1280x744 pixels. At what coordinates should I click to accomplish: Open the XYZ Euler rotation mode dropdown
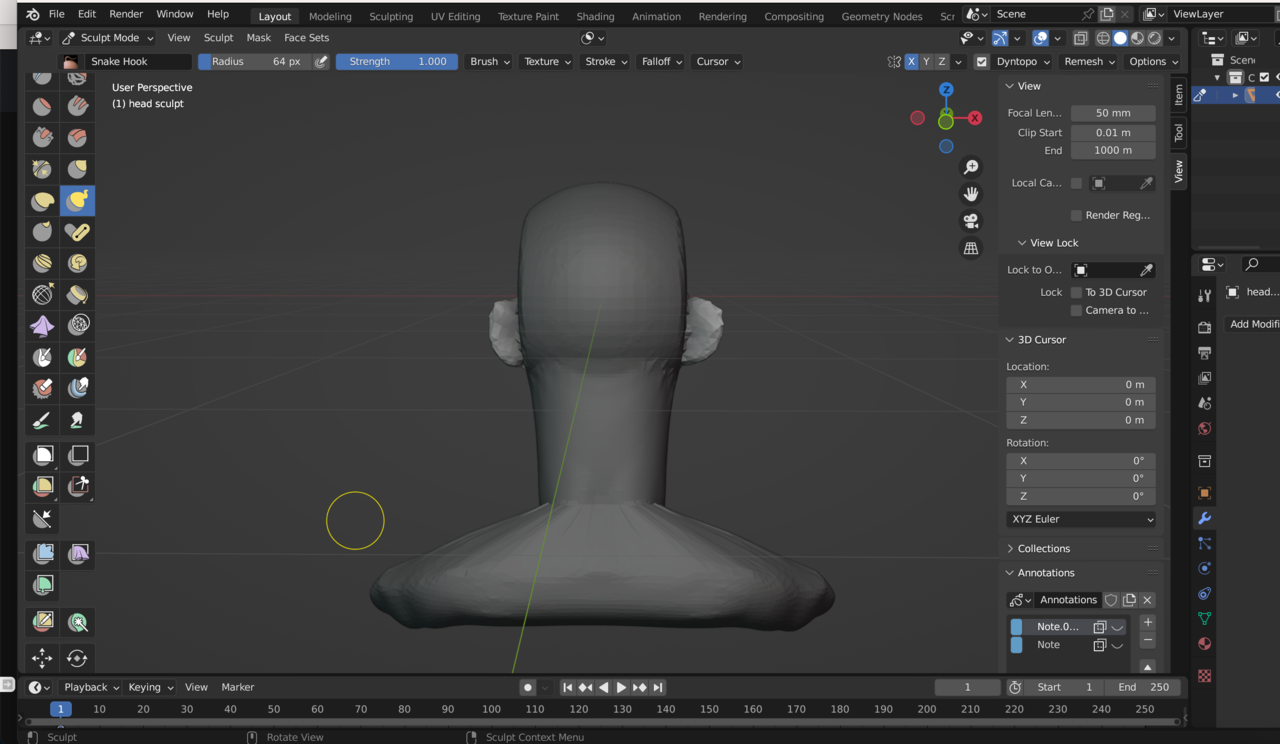(1081, 519)
